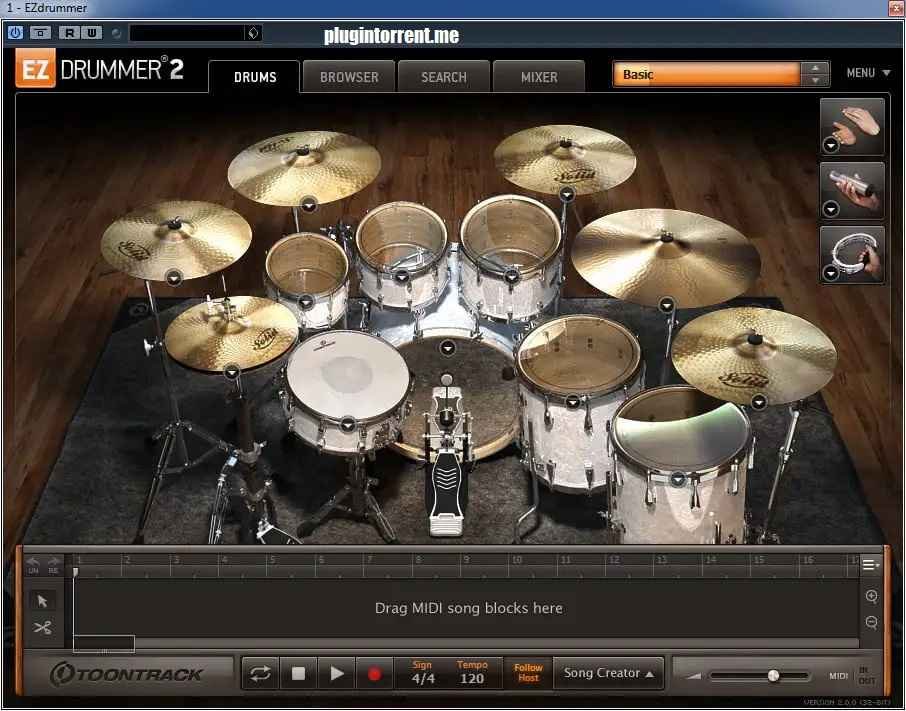Open the SEARCH tab
Viewport: 906px width, 711px height.
pos(444,77)
